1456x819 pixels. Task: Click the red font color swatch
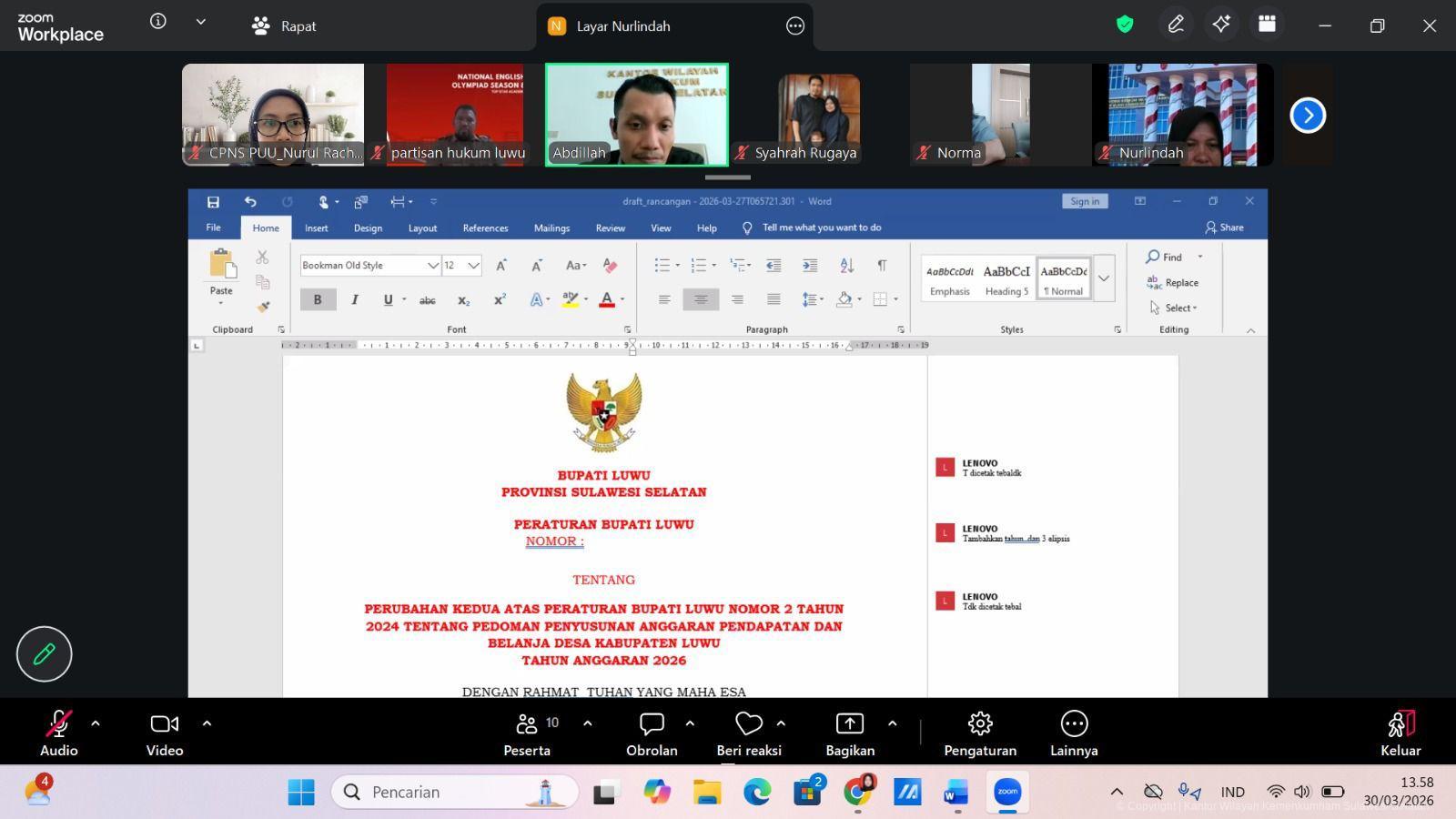(606, 300)
